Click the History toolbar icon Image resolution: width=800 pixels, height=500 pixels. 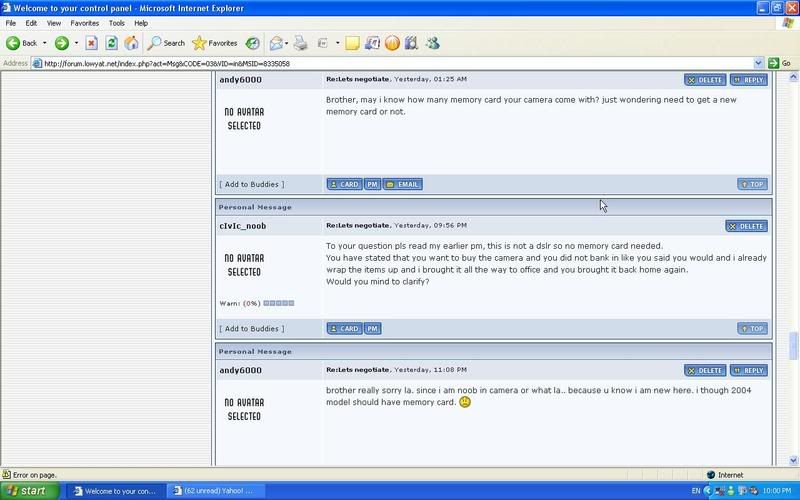coord(253,43)
